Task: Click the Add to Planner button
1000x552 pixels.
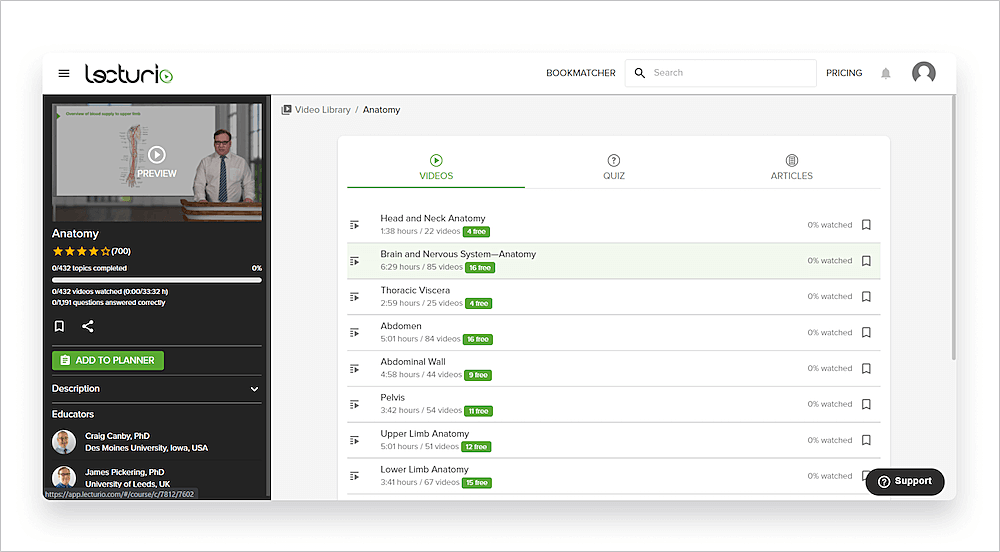Action: coord(107,360)
